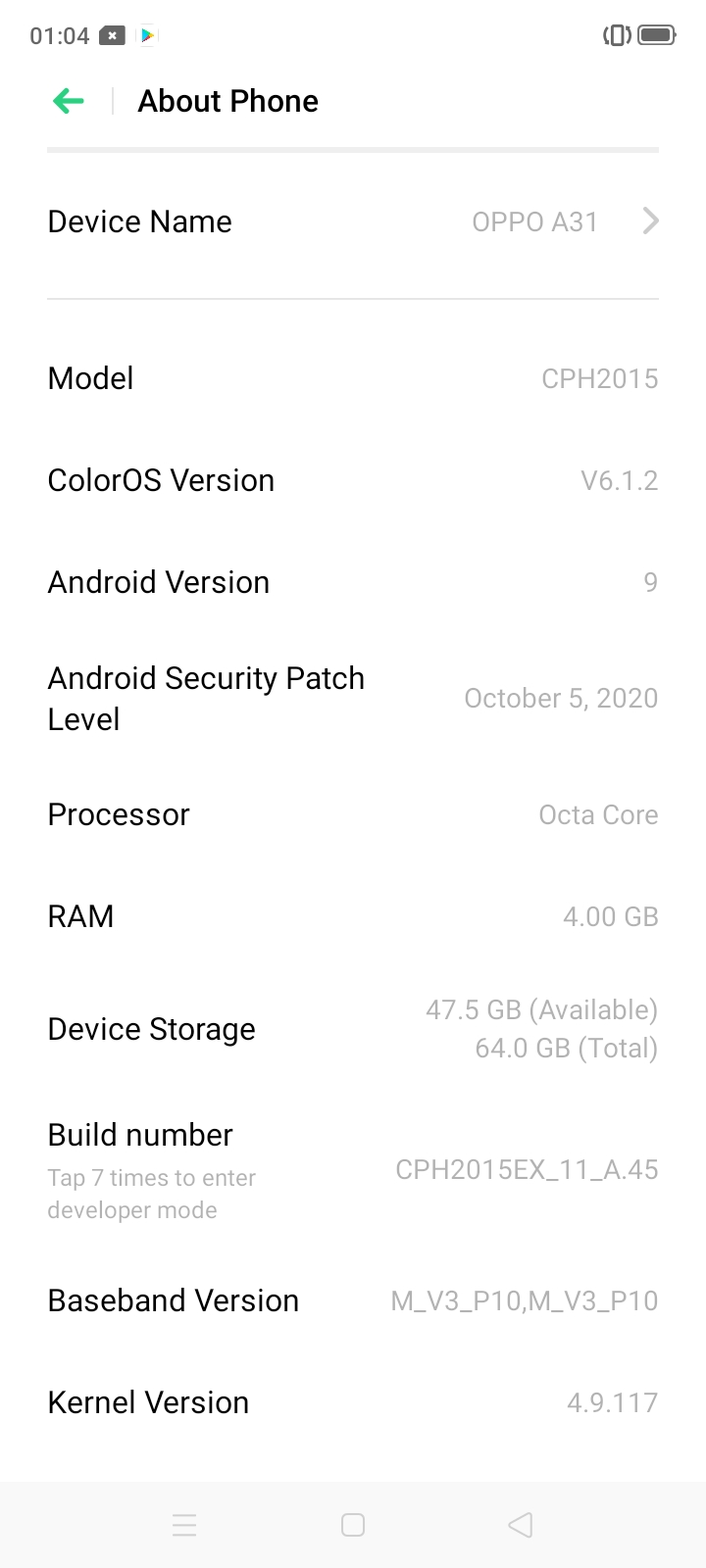Tap the Kernel Version row
Image resolution: width=706 pixels, height=1568 pixels.
(x=353, y=1402)
